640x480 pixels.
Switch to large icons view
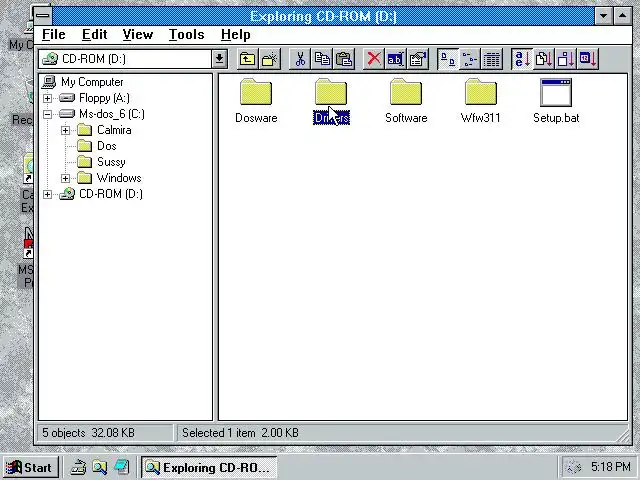(x=448, y=59)
